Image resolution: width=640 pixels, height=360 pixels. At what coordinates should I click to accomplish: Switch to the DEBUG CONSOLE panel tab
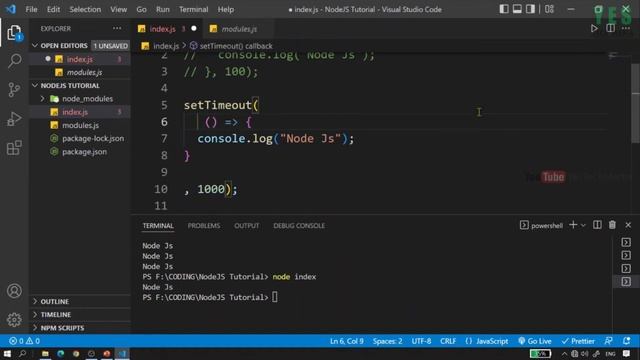(x=299, y=226)
